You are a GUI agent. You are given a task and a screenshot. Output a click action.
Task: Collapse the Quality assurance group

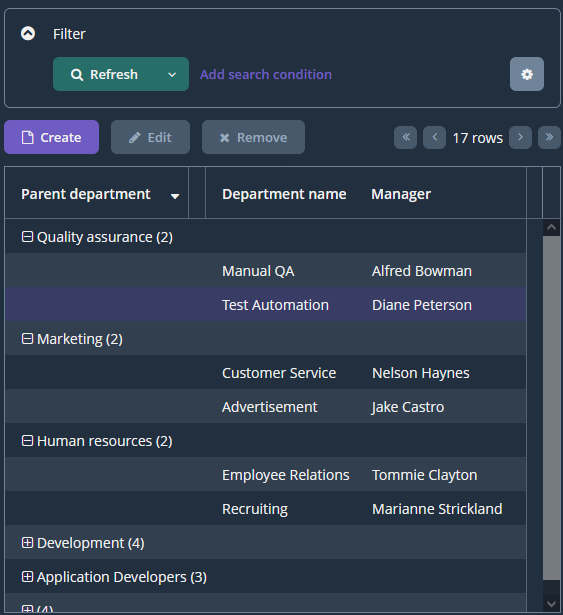click(27, 237)
